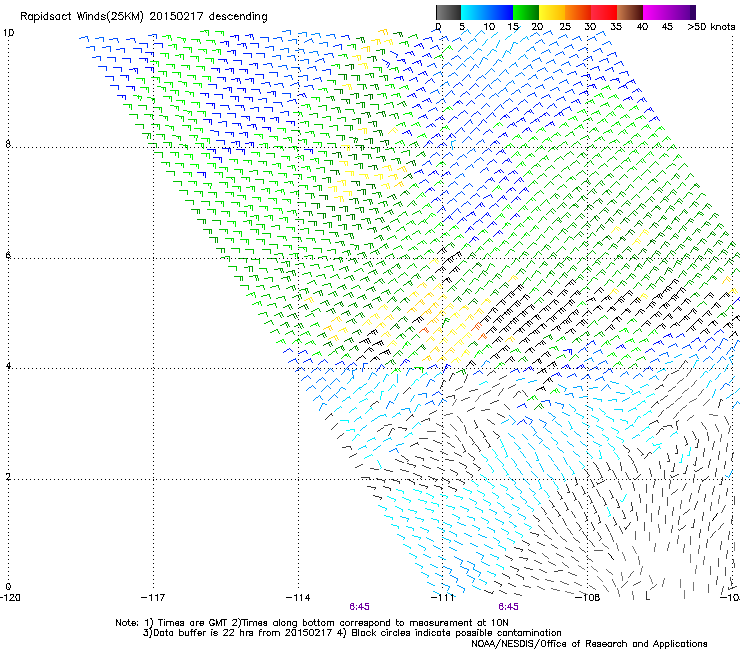Image resolution: width=740 pixels, height=650 pixels.
Task: Click the '5' label under the color bar
Action: point(462,26)
